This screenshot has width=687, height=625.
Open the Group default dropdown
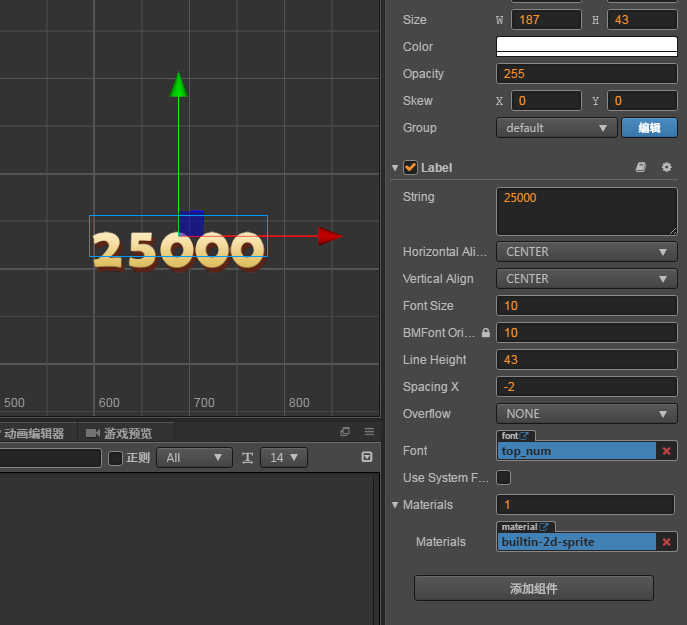click(x=556, y=128)
